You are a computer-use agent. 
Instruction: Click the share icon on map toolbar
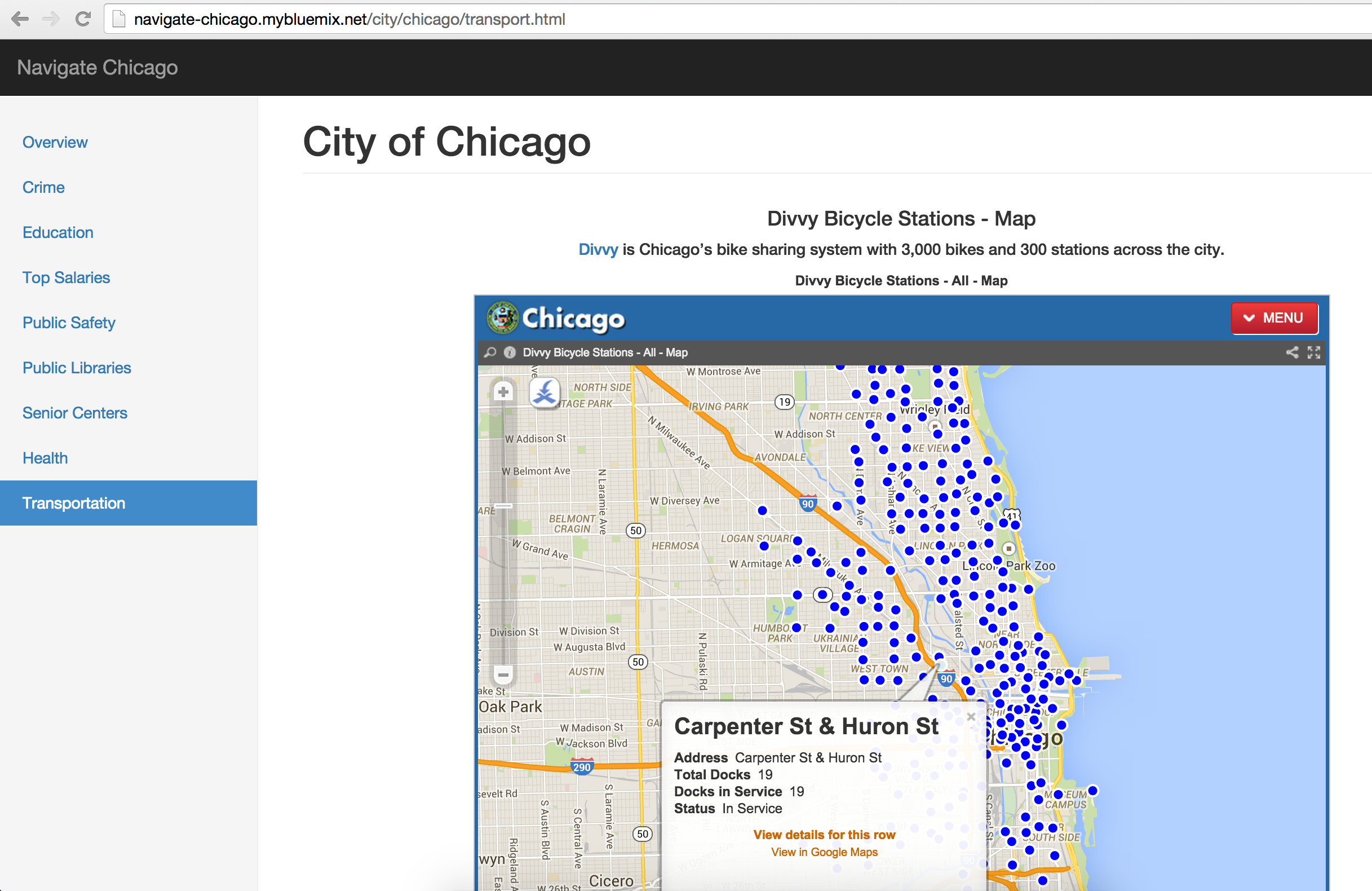[1292, 352]
